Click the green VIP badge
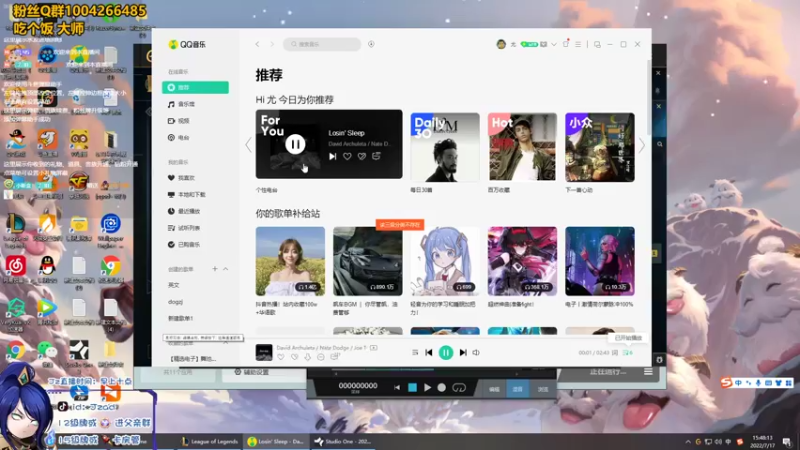800x450 pixels. (529, 44)
